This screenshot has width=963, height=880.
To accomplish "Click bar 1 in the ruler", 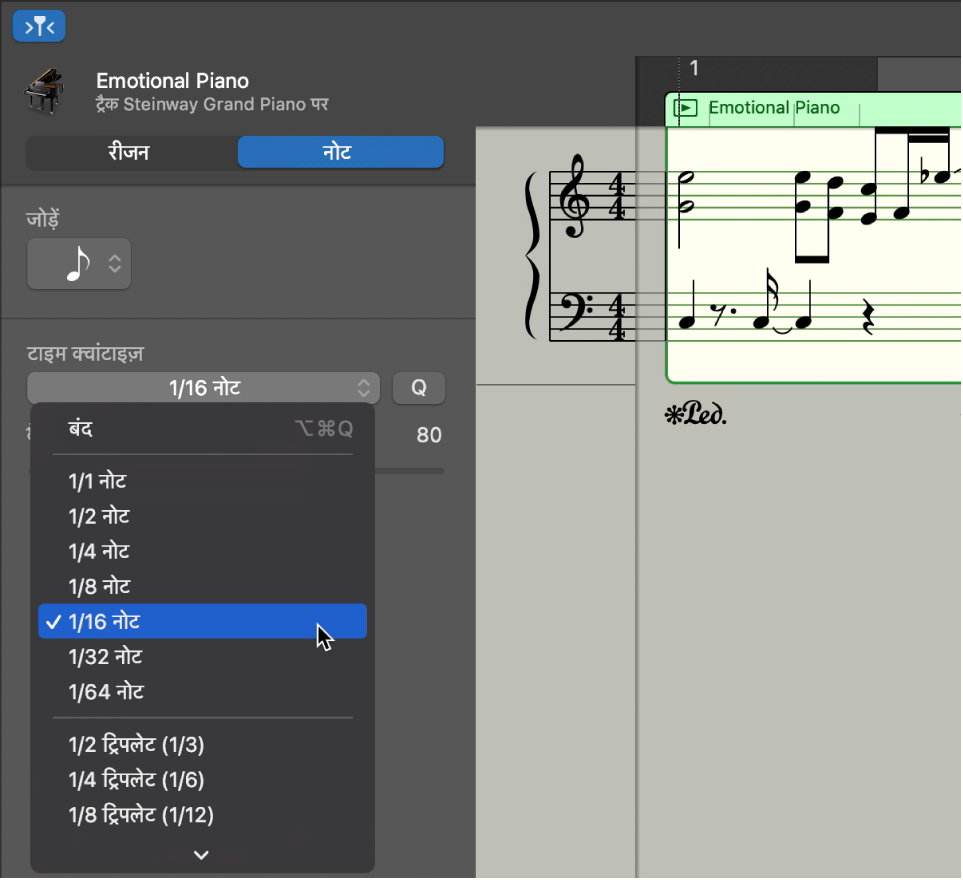I will 694,68.
